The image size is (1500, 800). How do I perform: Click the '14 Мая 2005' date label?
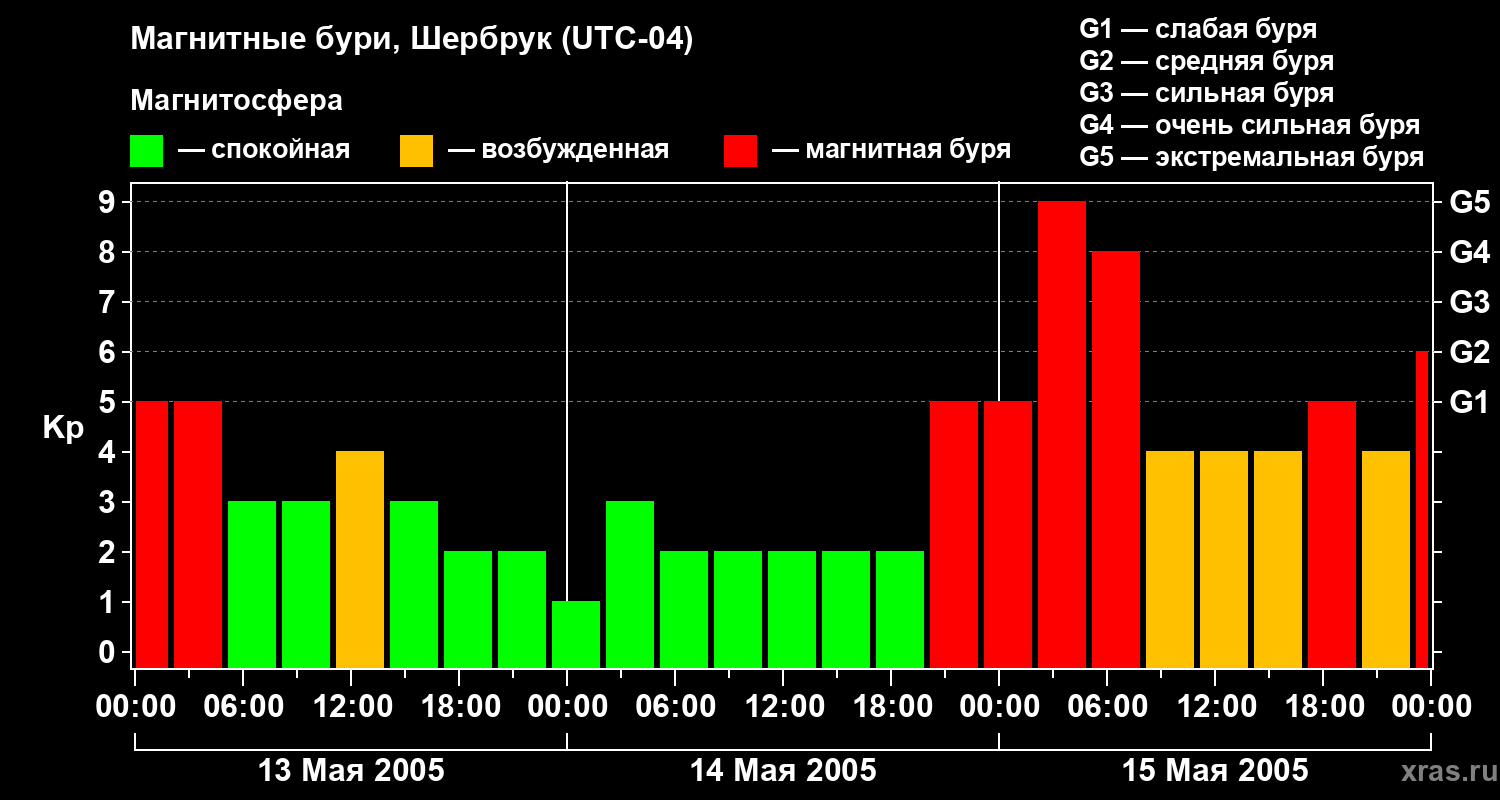[783, 771]
